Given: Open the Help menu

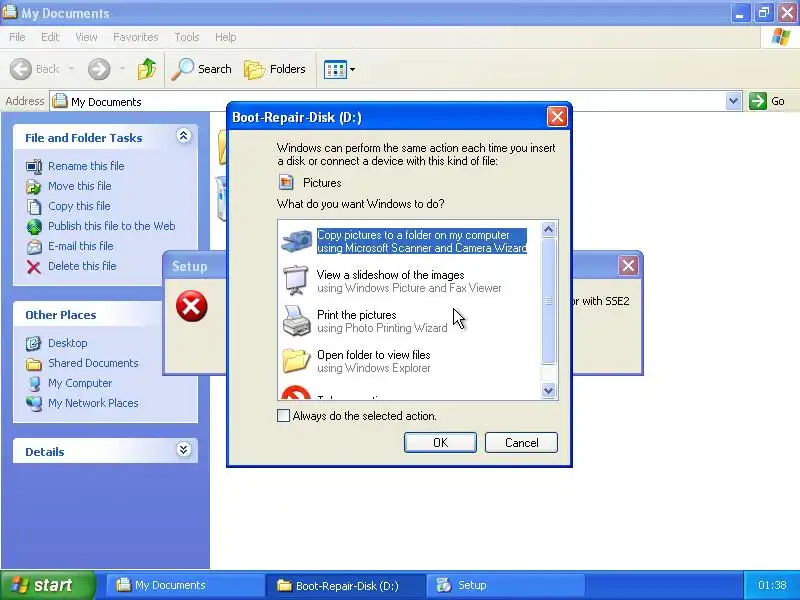Looking at the screenshot, I should [226, 37].
